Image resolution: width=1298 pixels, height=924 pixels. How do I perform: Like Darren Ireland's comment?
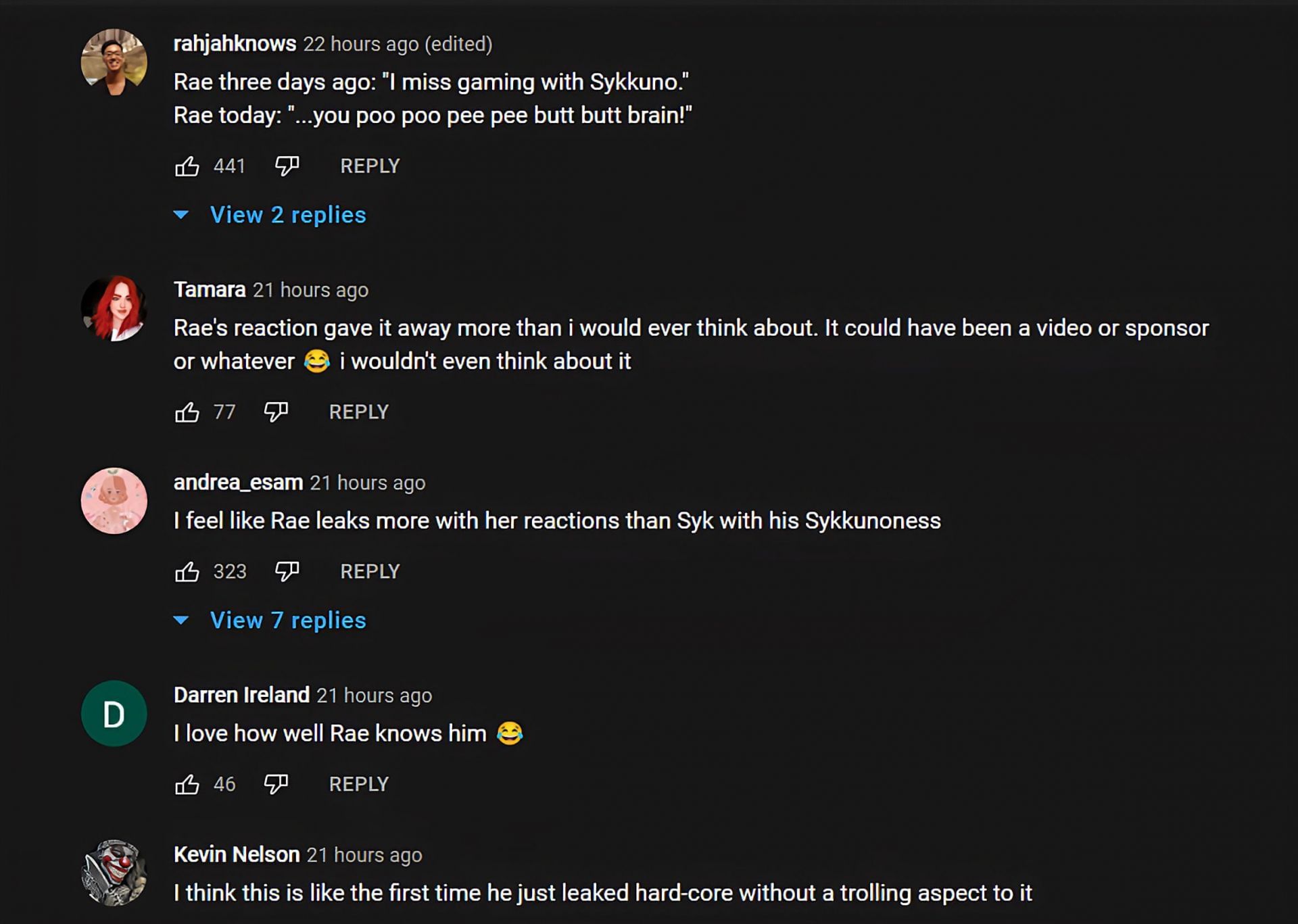coord(187,784)
